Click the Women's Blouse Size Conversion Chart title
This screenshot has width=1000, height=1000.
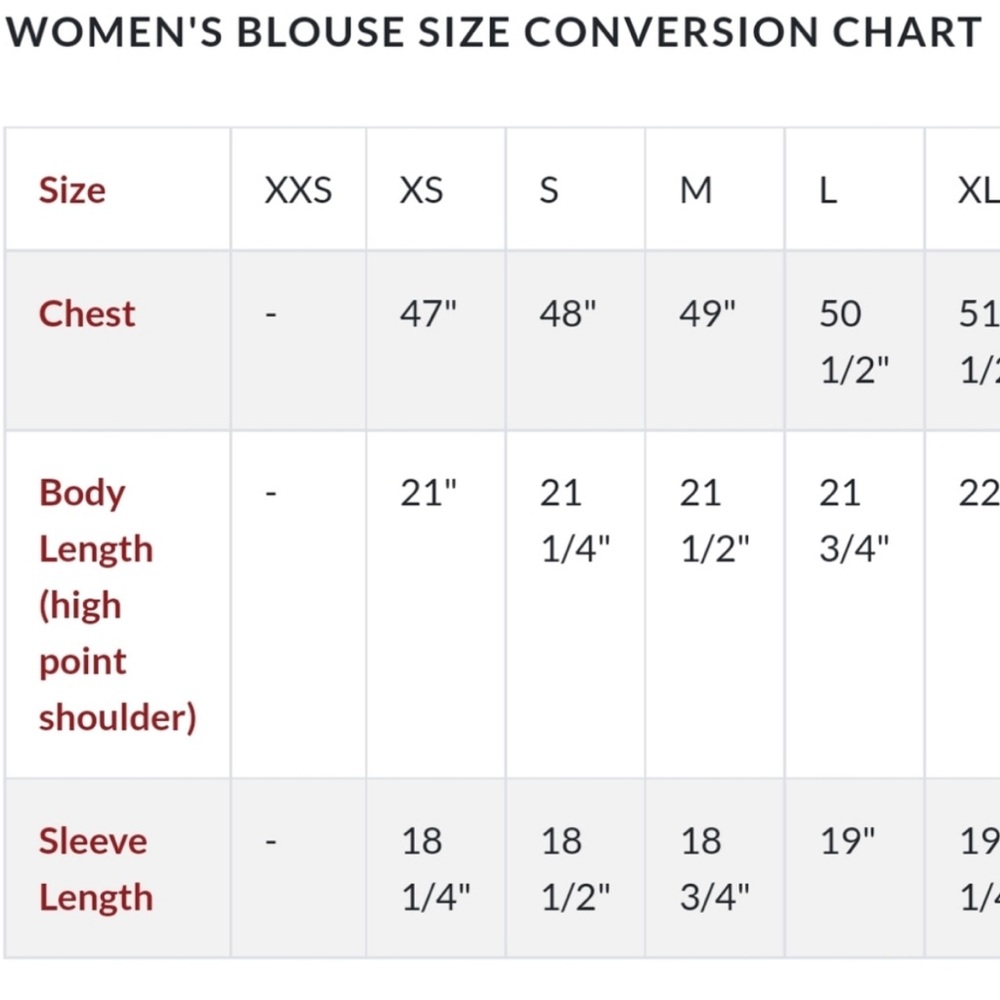click(494, 32)
